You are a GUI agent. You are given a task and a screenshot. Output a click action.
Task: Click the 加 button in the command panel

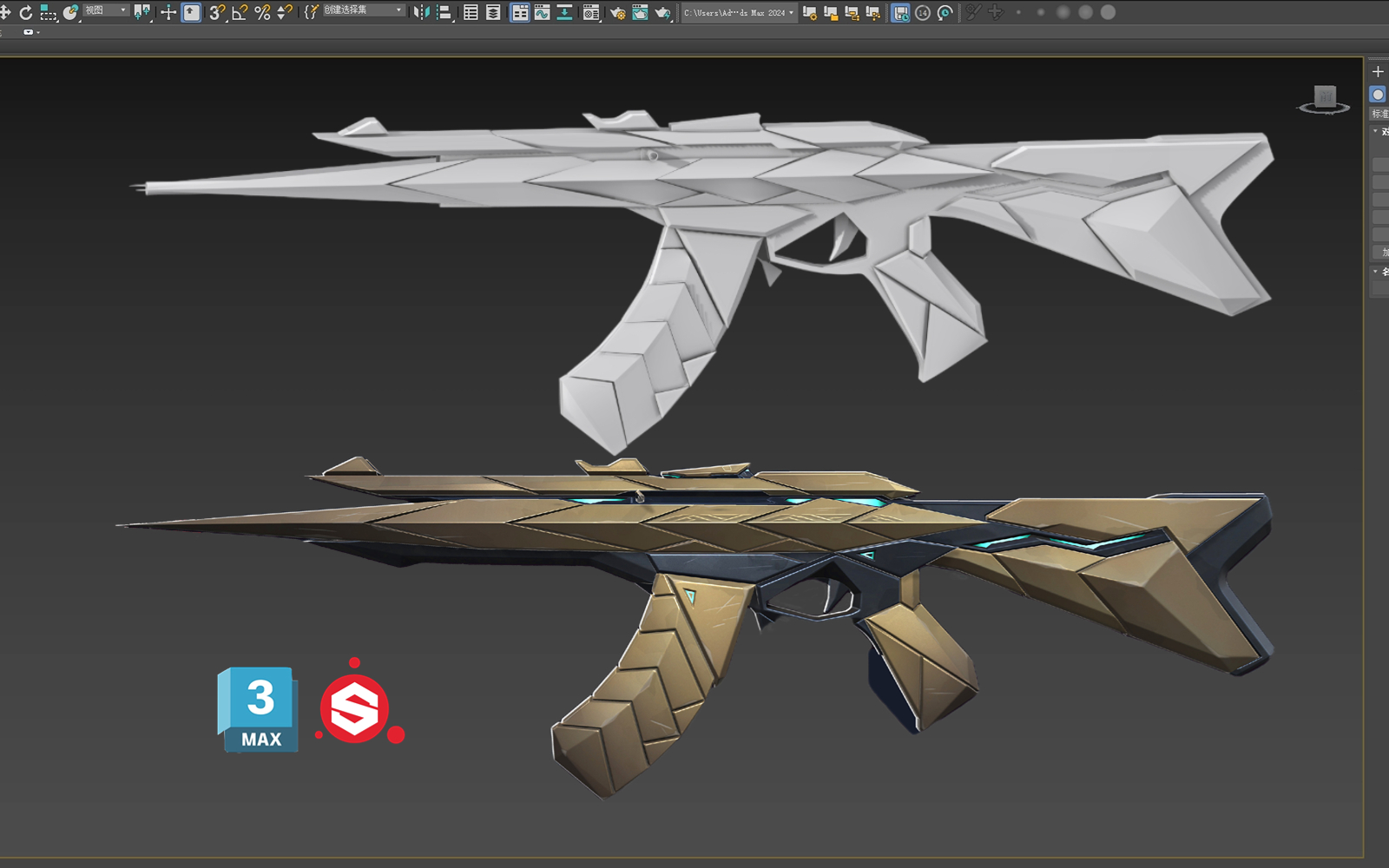coord(1384,252)
